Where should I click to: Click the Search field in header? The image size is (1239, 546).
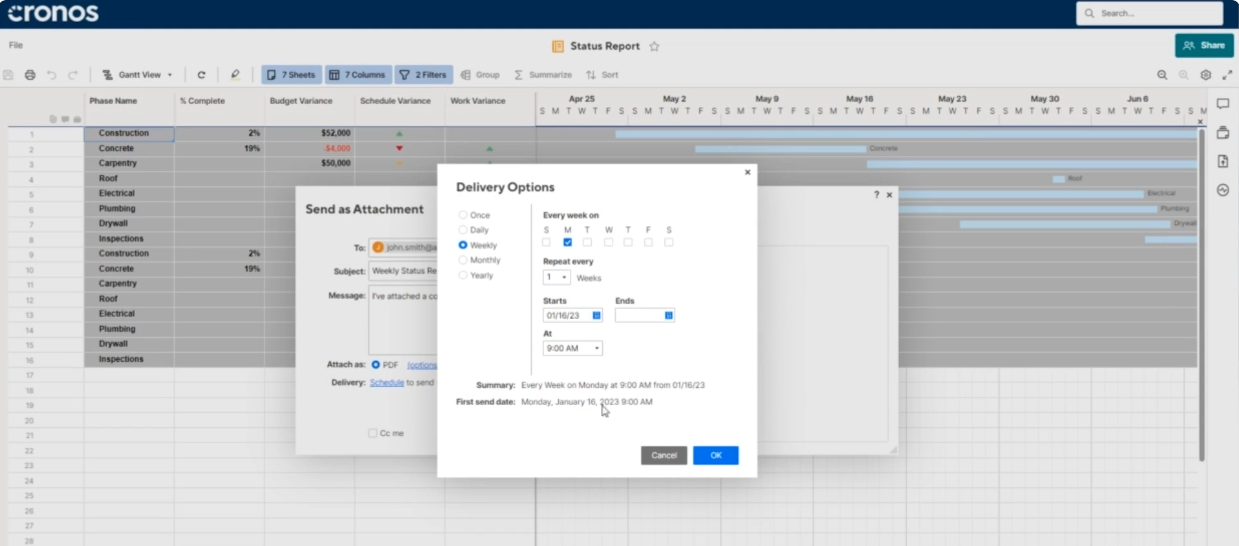pos(1150,13)
